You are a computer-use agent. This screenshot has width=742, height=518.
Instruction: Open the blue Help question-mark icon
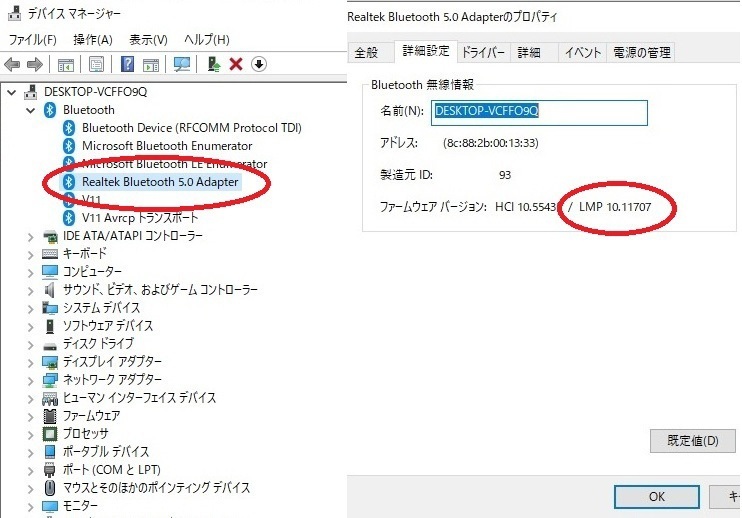127,64
